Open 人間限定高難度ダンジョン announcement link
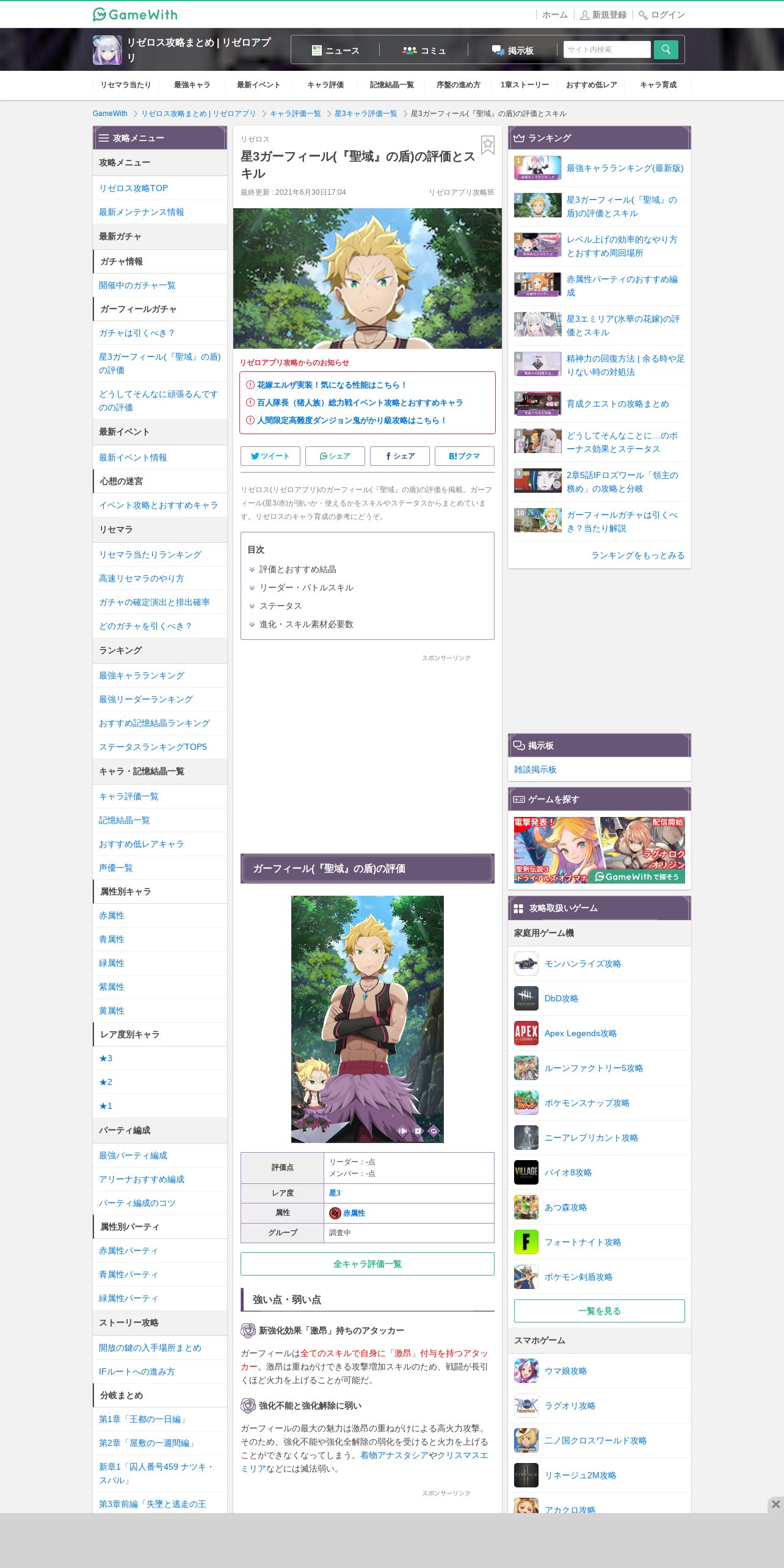 (352, 420)
